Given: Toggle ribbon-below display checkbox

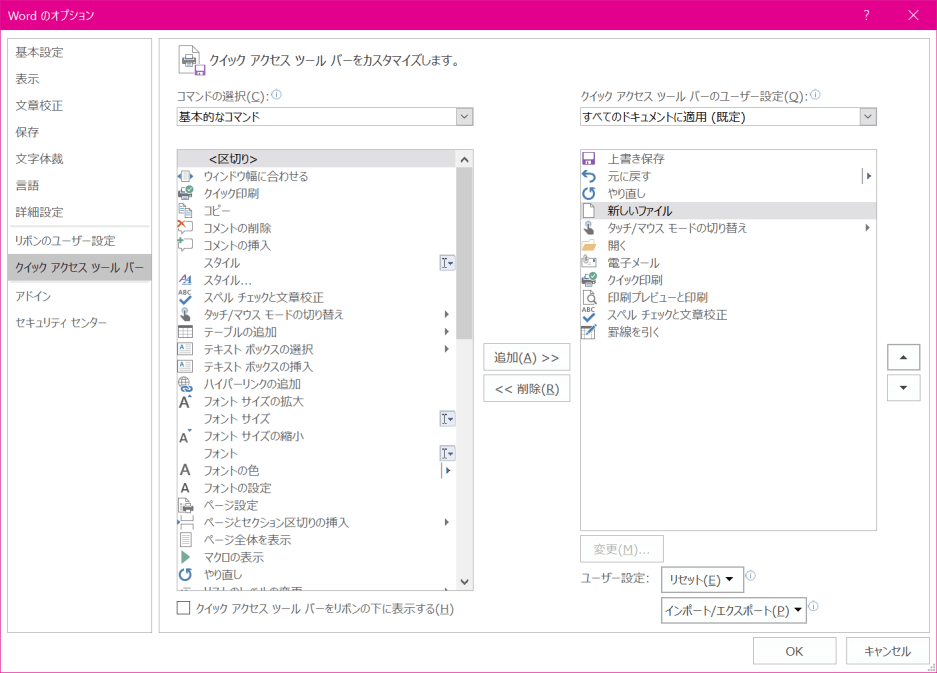Looking at the screenshot, I should [x=183, y=608].
